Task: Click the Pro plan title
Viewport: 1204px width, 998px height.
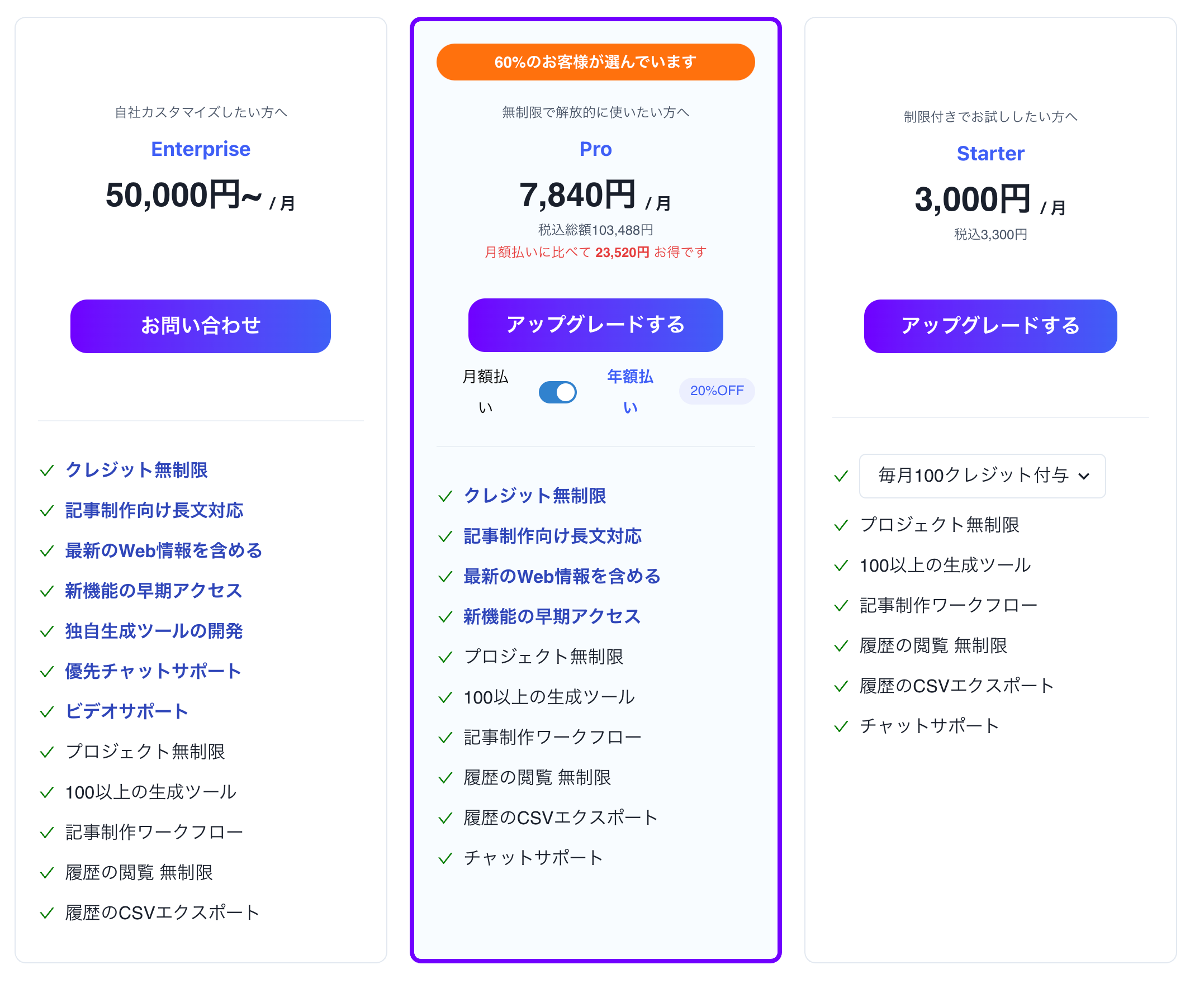Action: (596, 149)
